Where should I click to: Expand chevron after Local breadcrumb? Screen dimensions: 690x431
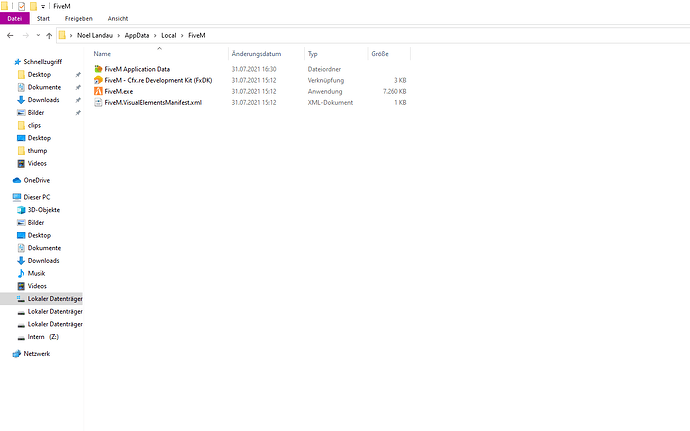(182, 35)
